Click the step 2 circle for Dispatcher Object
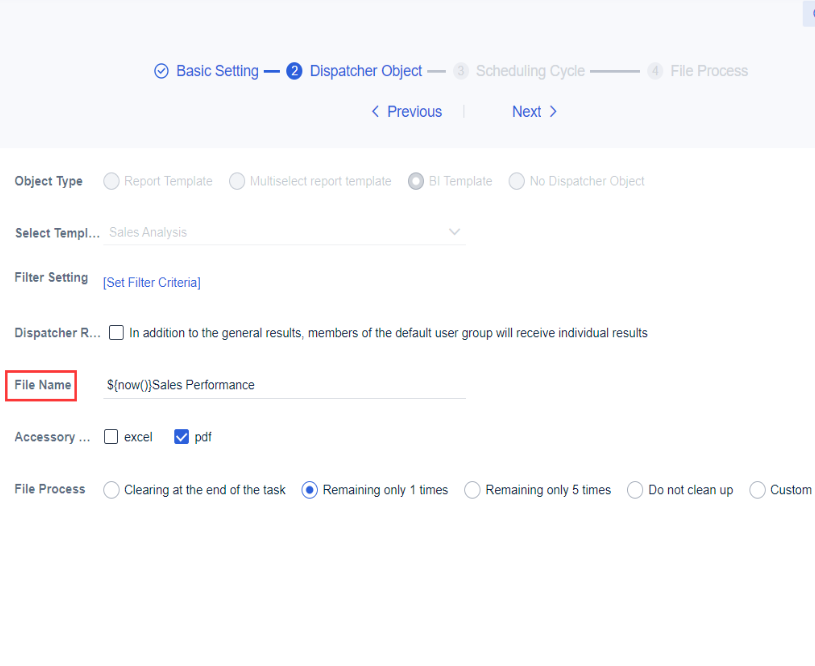 click(x=294, y=70)
